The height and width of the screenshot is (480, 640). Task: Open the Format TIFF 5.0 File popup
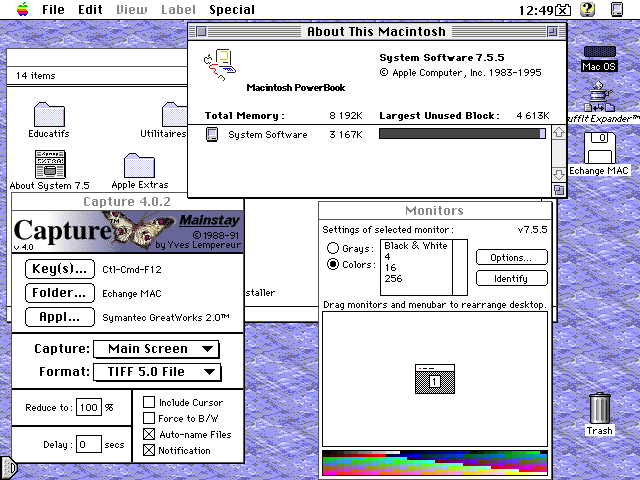[x=157, y=372]
